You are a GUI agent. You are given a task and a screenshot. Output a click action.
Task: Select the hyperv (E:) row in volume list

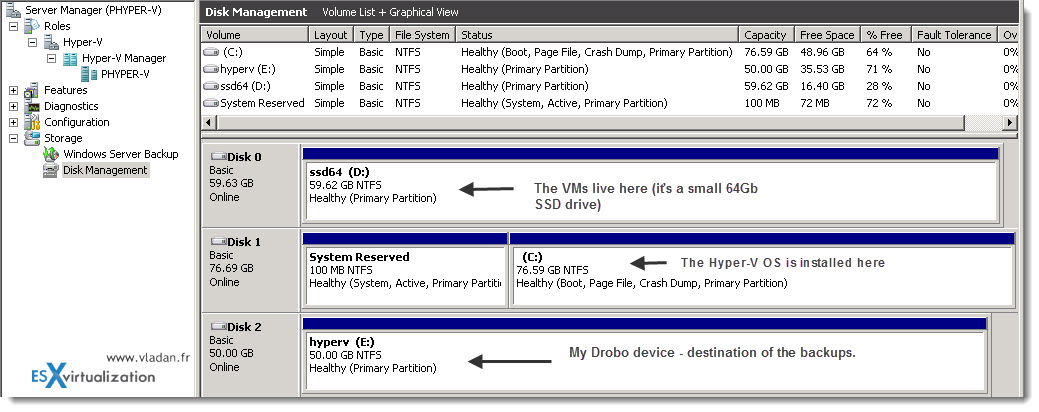tap(610, 69)
